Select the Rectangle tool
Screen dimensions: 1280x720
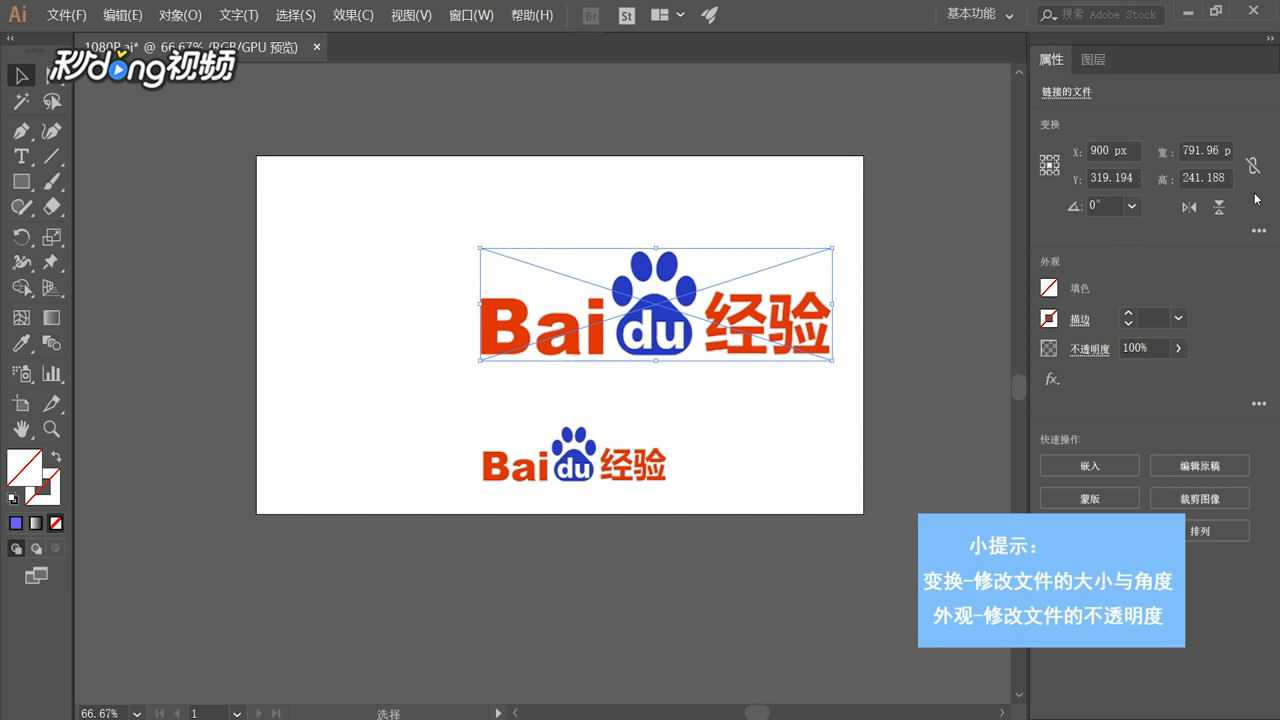click(21, 182)
